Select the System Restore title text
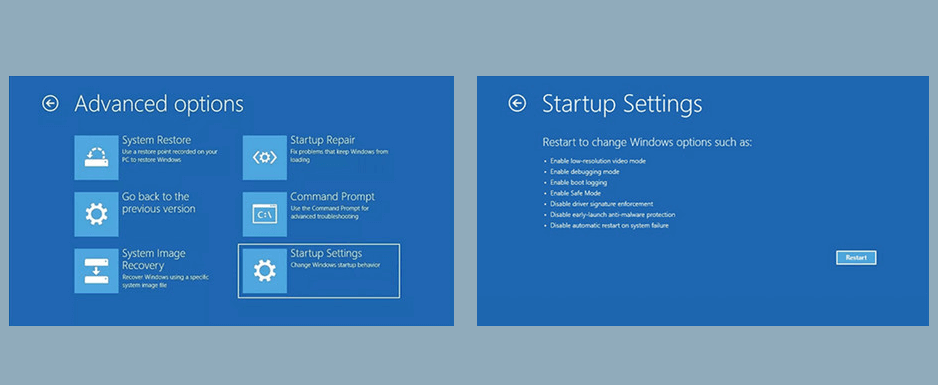938x385 pixels. point(157,140)
